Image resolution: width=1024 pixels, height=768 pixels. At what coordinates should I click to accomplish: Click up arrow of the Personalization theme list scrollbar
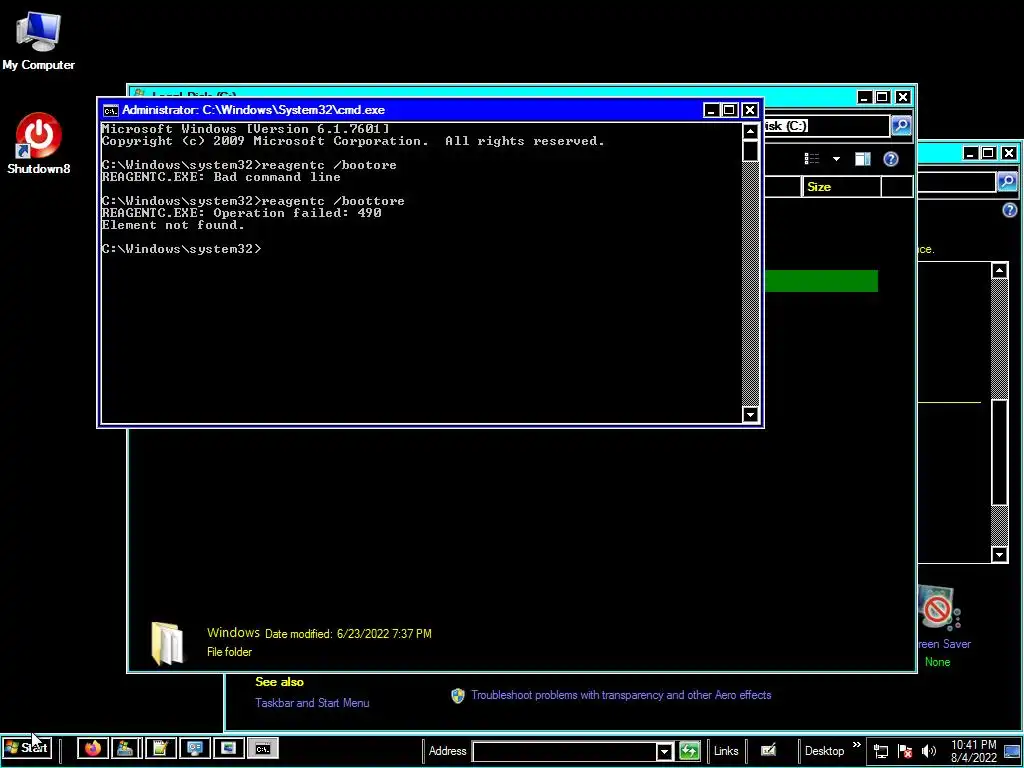point(999,270)
